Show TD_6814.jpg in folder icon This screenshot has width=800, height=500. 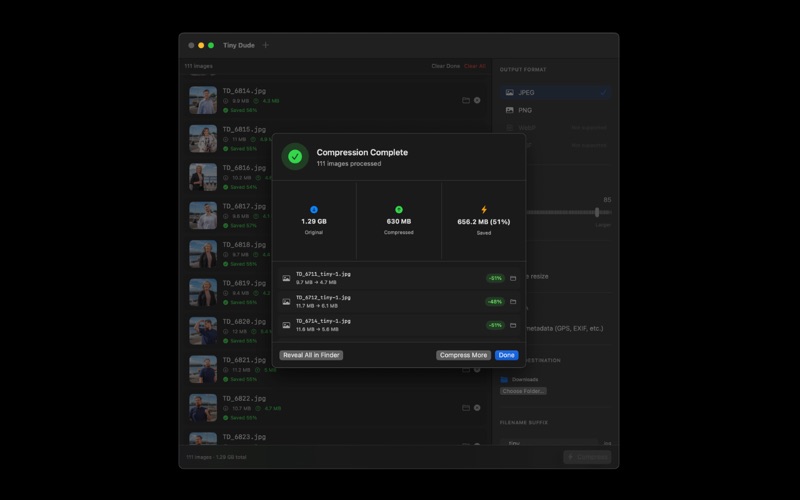(x=466, y=100)
